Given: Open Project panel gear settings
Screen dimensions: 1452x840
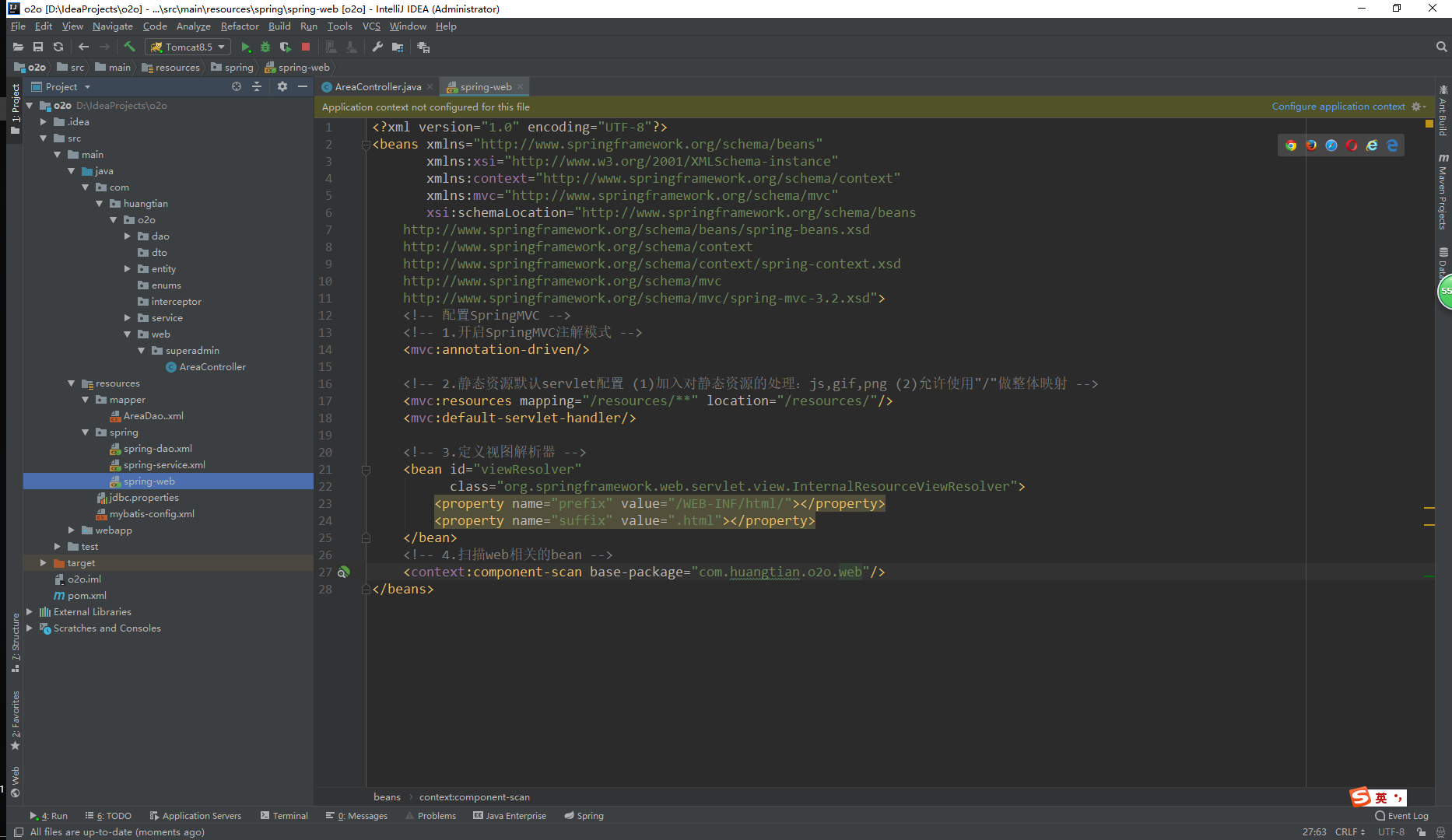Looking at the screenshot, I should pyautogui.click(x=282, y=86).
